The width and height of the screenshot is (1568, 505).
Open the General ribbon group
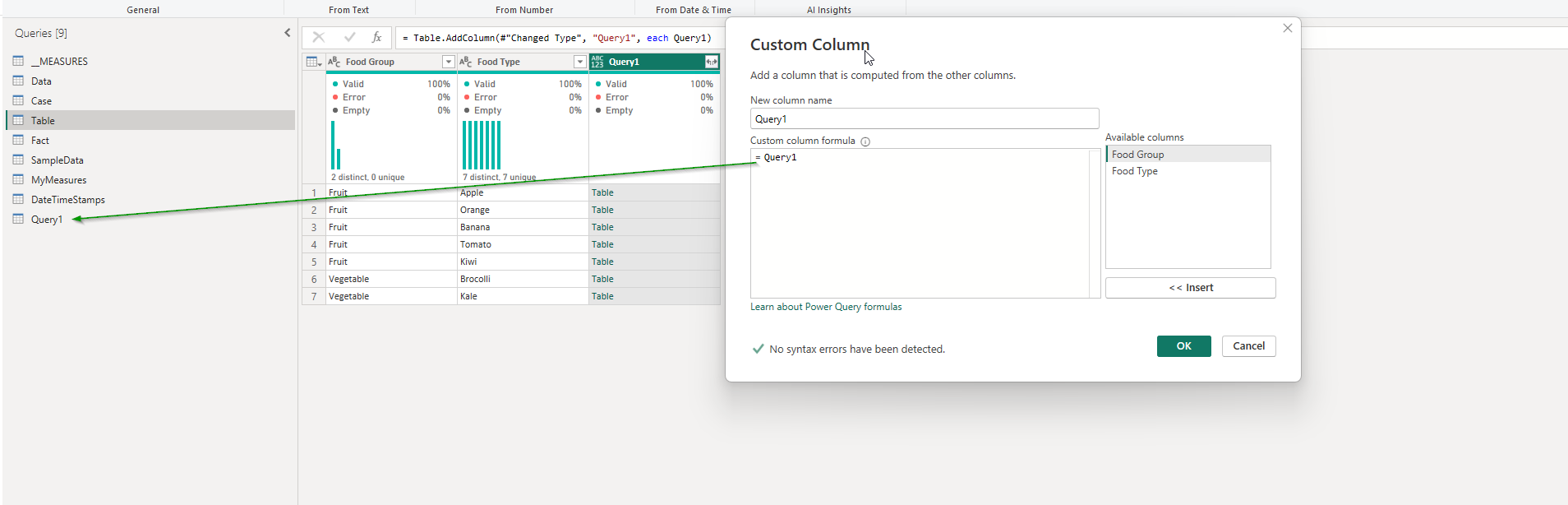[x=143, y=10]
